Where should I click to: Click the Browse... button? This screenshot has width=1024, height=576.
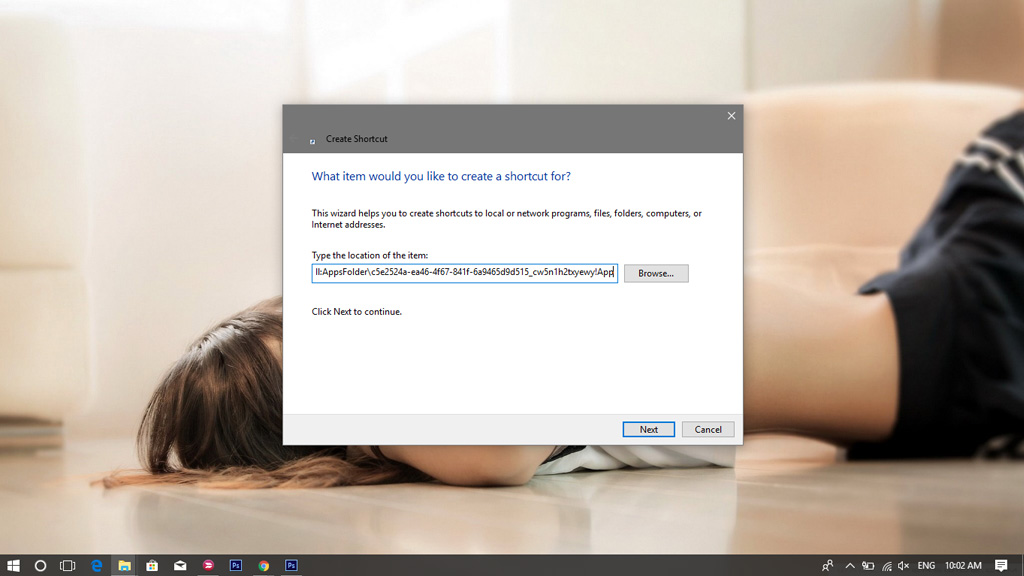coord(656,273)
